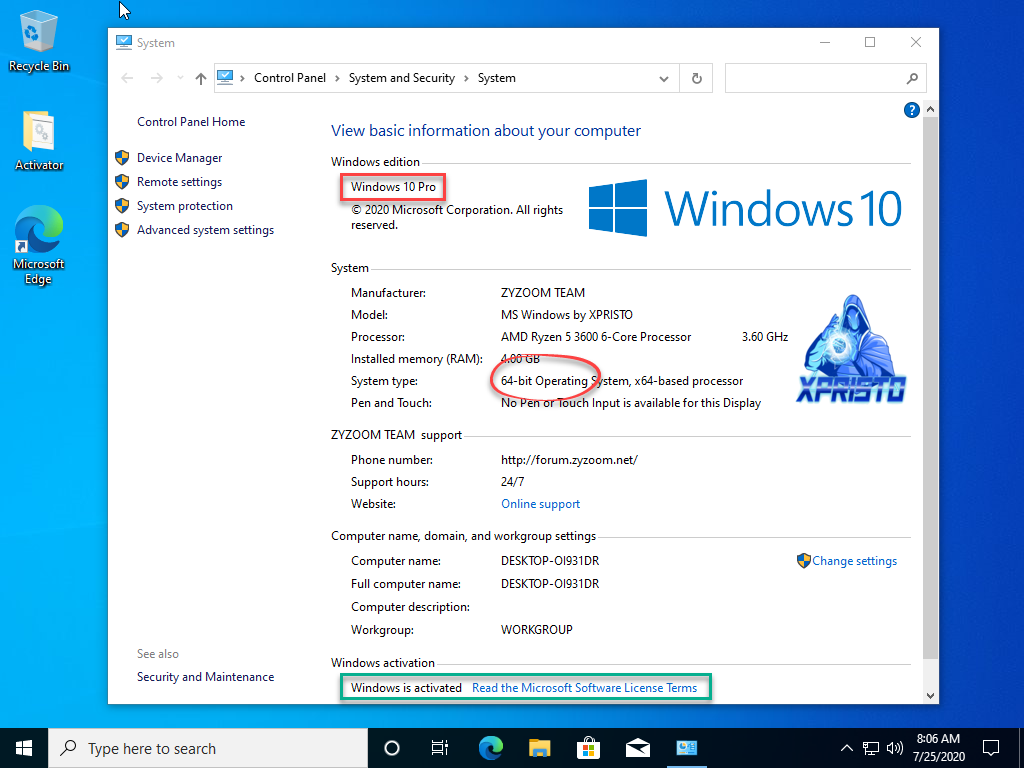The width and height of the screenshot is (1024, 768).
Task: Open the Recycle Bin desktop icon
Action: click(39, 42)
